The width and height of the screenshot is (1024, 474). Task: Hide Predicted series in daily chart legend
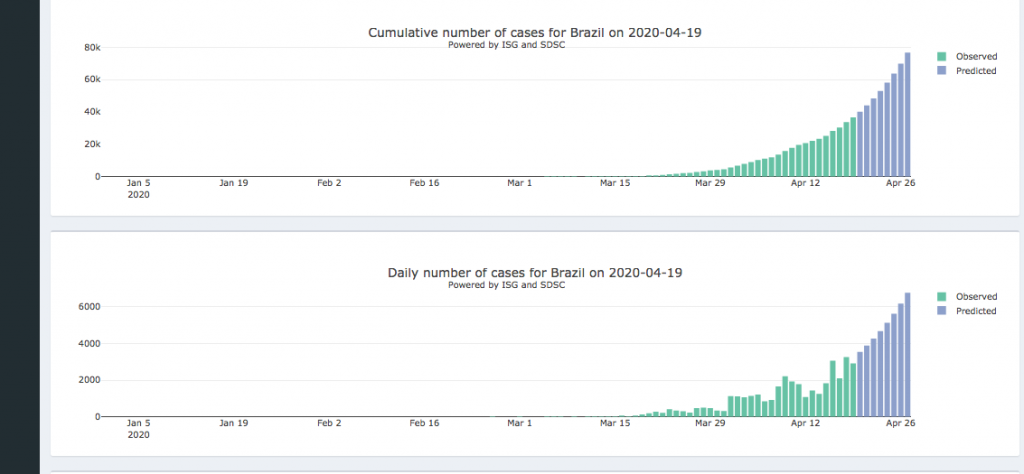coord(976,311)
